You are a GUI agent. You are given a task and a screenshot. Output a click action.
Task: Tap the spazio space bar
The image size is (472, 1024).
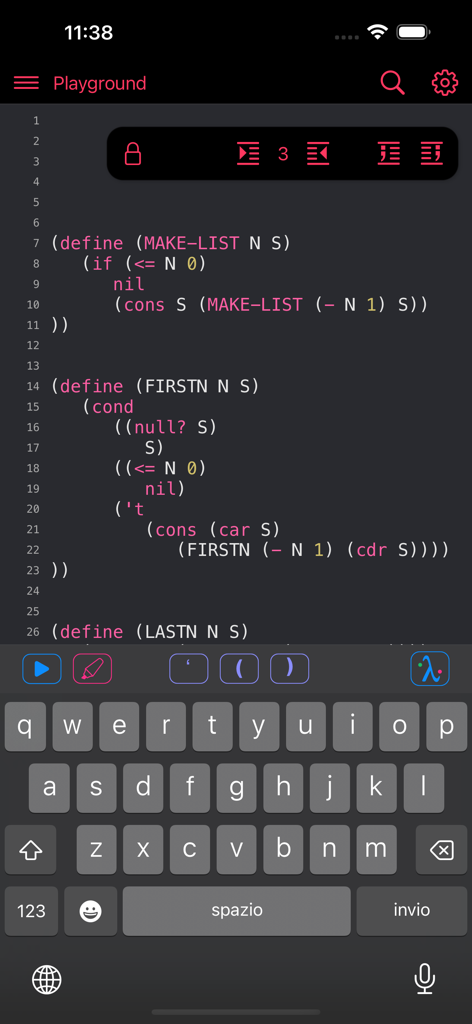(x=236, y=910)
